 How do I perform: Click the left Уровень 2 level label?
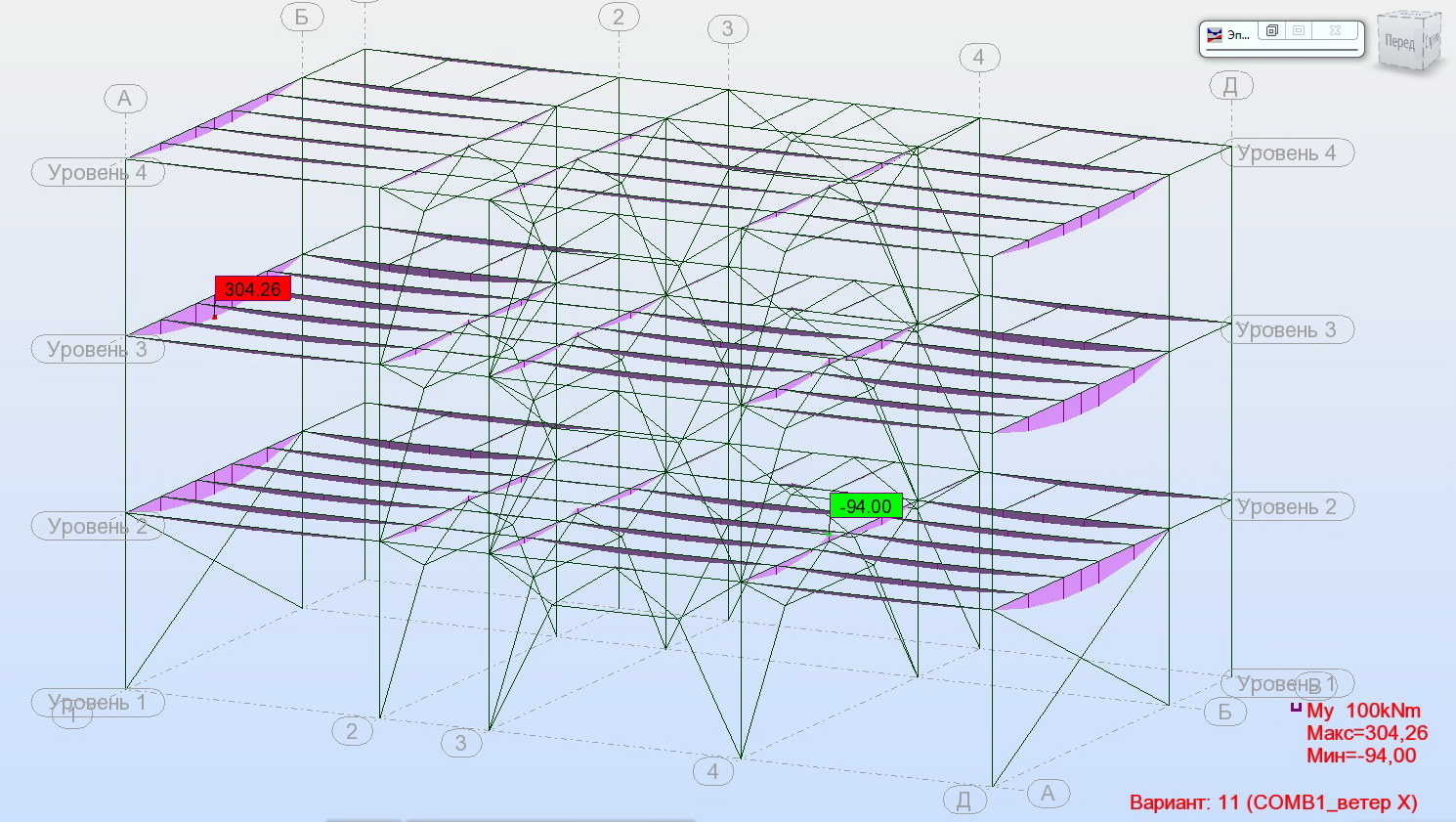click(98, 527)
